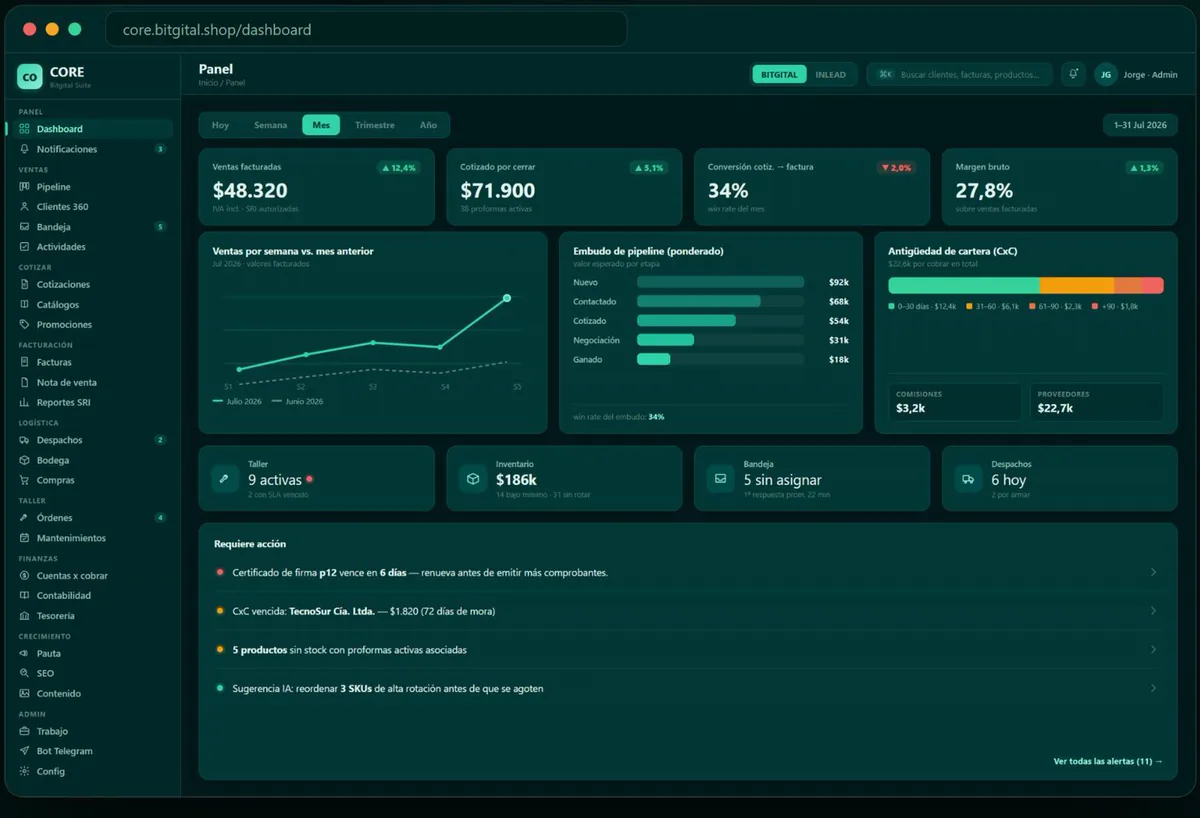Open Cuentas x cobrar icon
Image resolution: width=1200 pixels, height=818 pixels.
(25, 576)
